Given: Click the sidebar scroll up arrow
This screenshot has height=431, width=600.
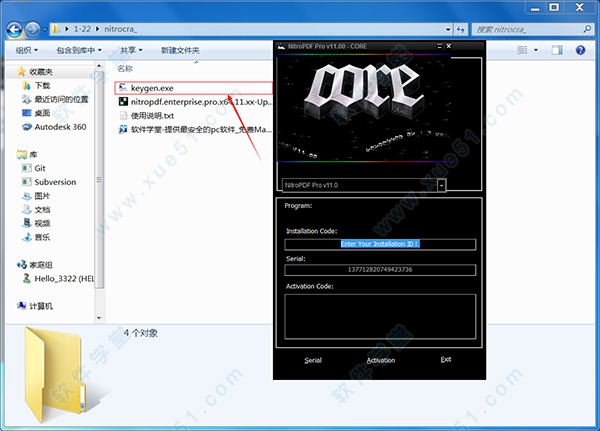Looking at the screenshot, I should click(x=99, y=66).
